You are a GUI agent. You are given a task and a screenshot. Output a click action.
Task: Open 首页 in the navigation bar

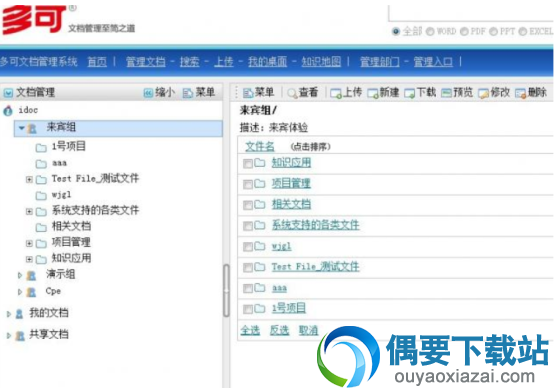[x=97, y=62]
